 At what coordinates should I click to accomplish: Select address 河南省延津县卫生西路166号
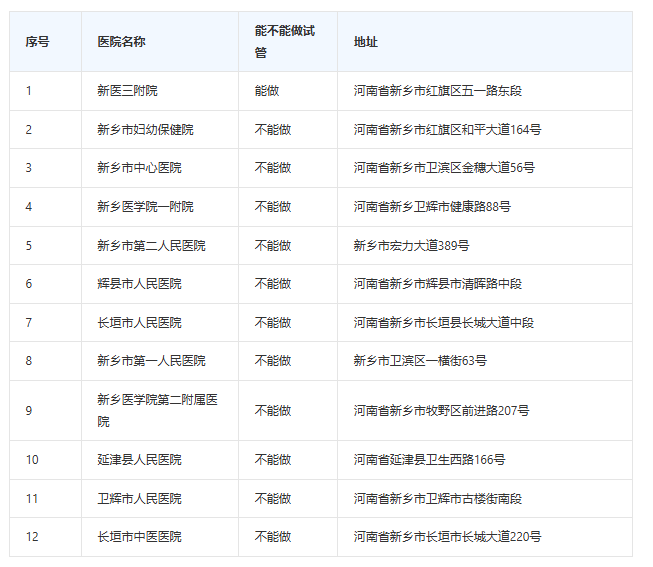(429, 460)
